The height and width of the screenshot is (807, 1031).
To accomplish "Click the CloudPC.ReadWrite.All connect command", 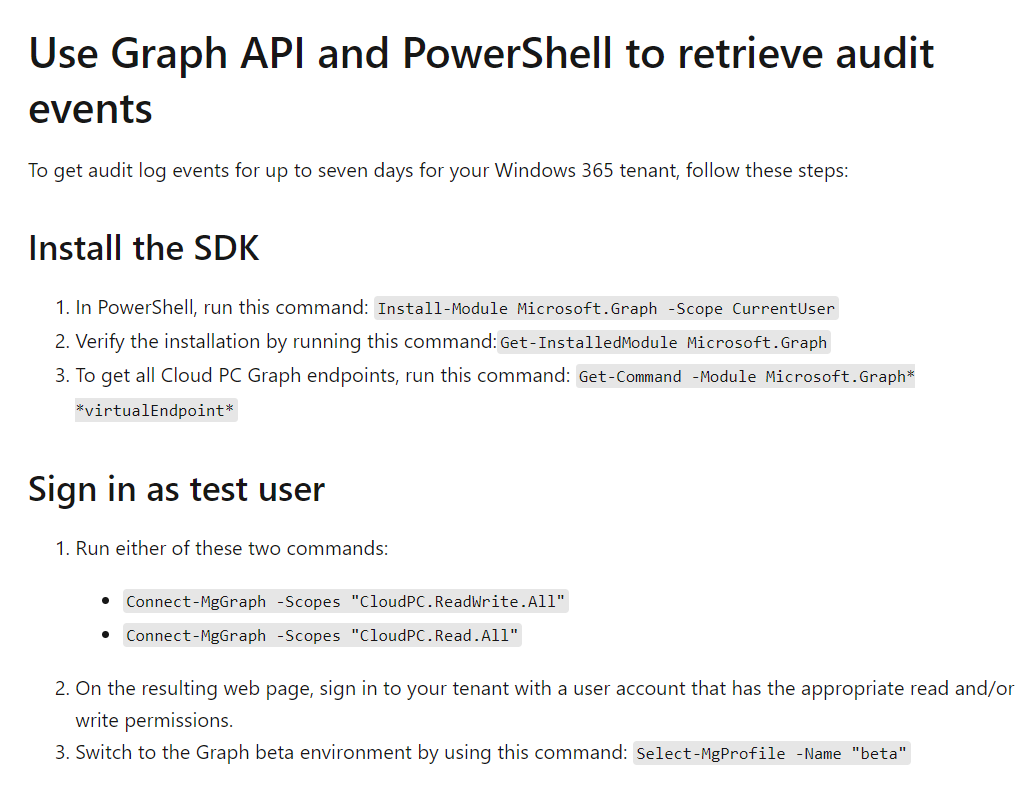I will (x=345, y=602).
